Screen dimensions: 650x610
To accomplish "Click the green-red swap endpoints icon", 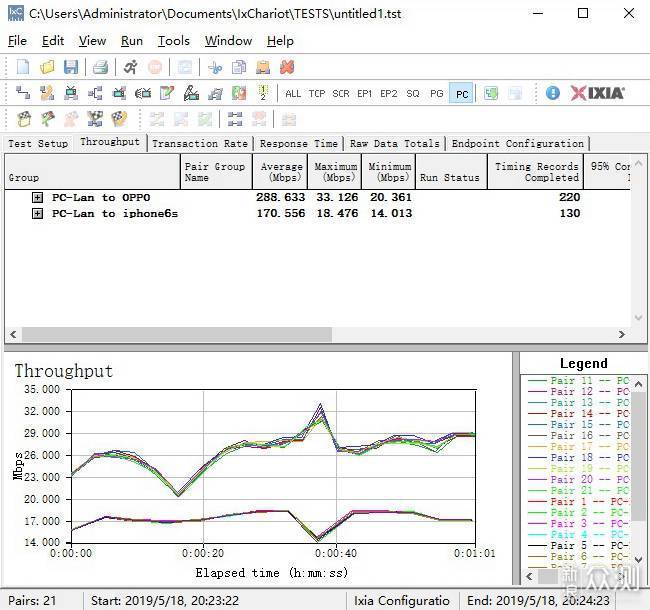I will [239, 93].
